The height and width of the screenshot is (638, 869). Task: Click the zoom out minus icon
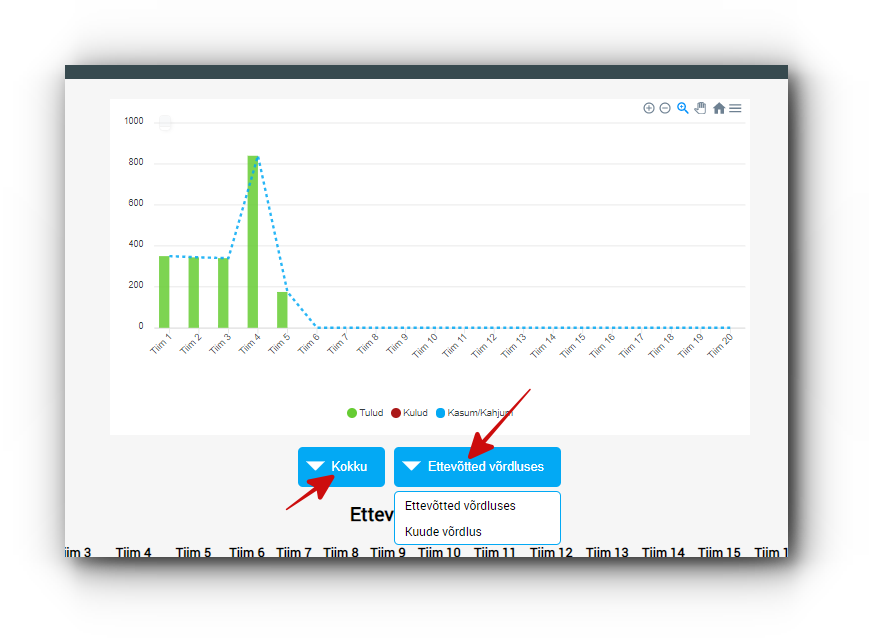coord(665,108)
